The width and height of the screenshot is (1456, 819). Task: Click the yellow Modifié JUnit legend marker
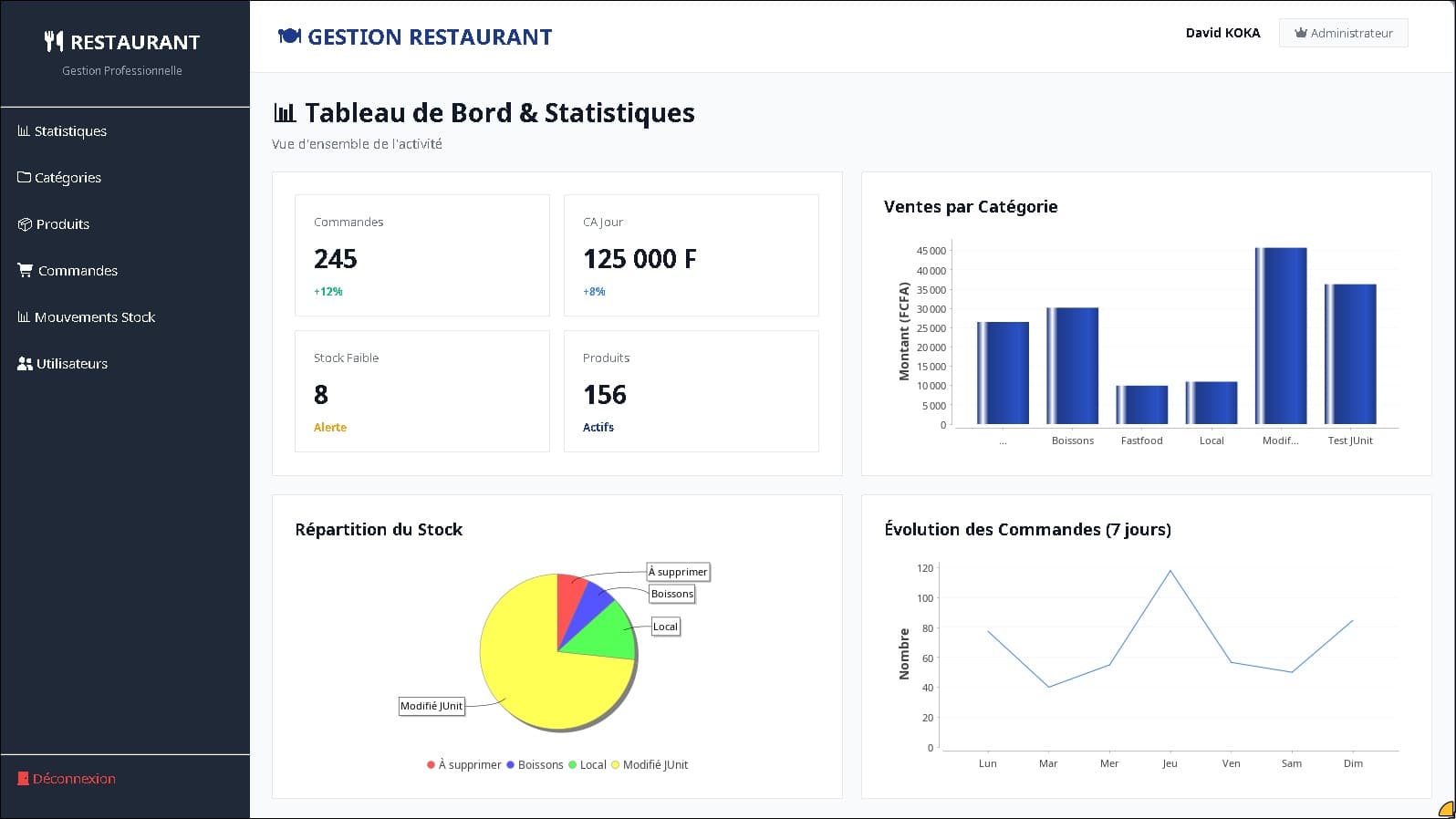[x=615, y=764]
